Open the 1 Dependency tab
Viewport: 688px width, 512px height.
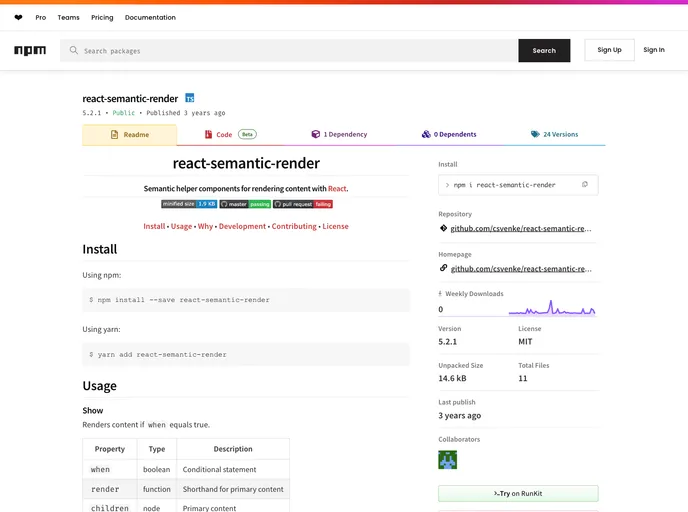coord(339,134)
